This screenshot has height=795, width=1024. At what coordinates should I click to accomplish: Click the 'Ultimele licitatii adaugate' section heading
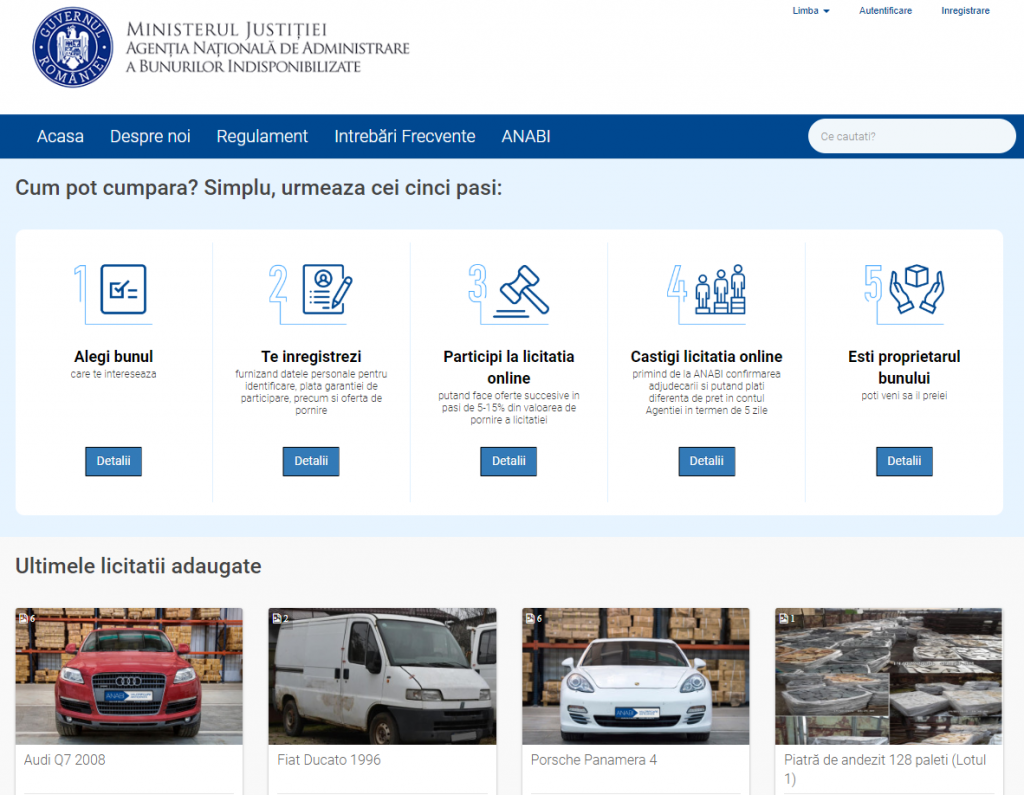[x=138, y=566]
